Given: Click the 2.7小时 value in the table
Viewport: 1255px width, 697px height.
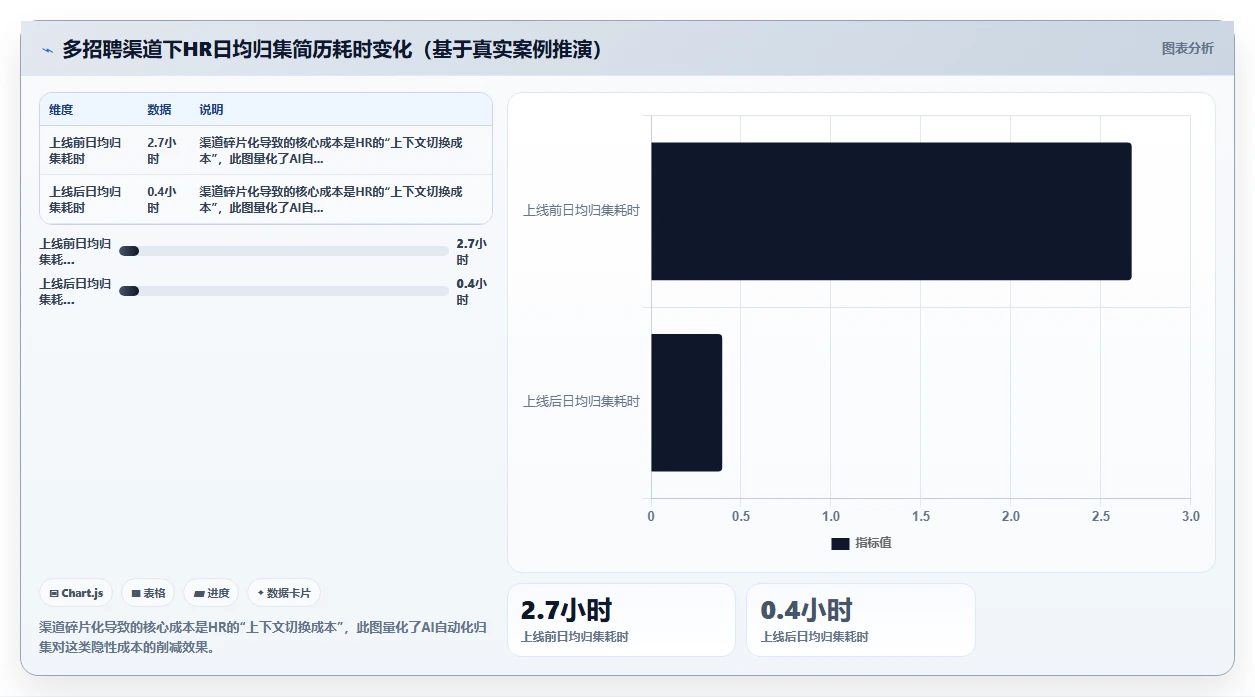Looking at the screenshot, I should (x=162, y=150).
